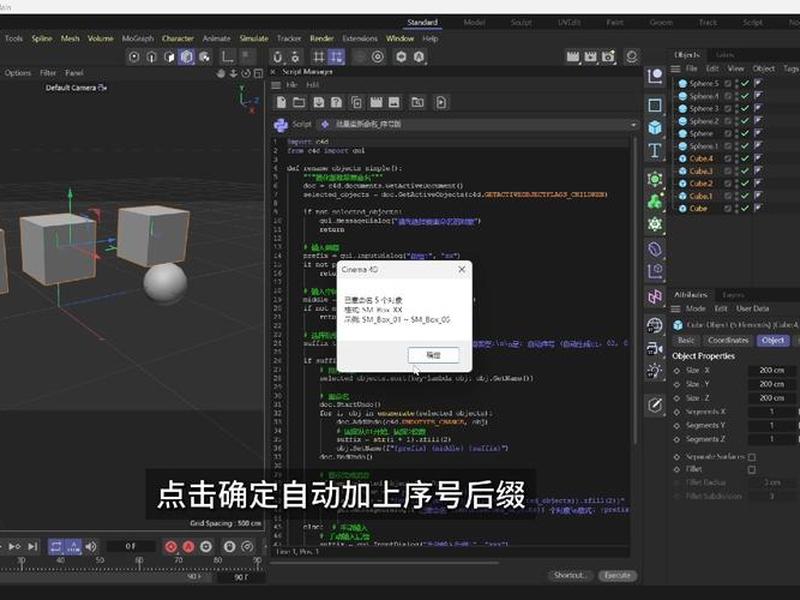The width and height of the screenshot is (800, 600).
Task: Click the current frame field showing 0 F
Action: pyautogui.click(x=131, y=546)
